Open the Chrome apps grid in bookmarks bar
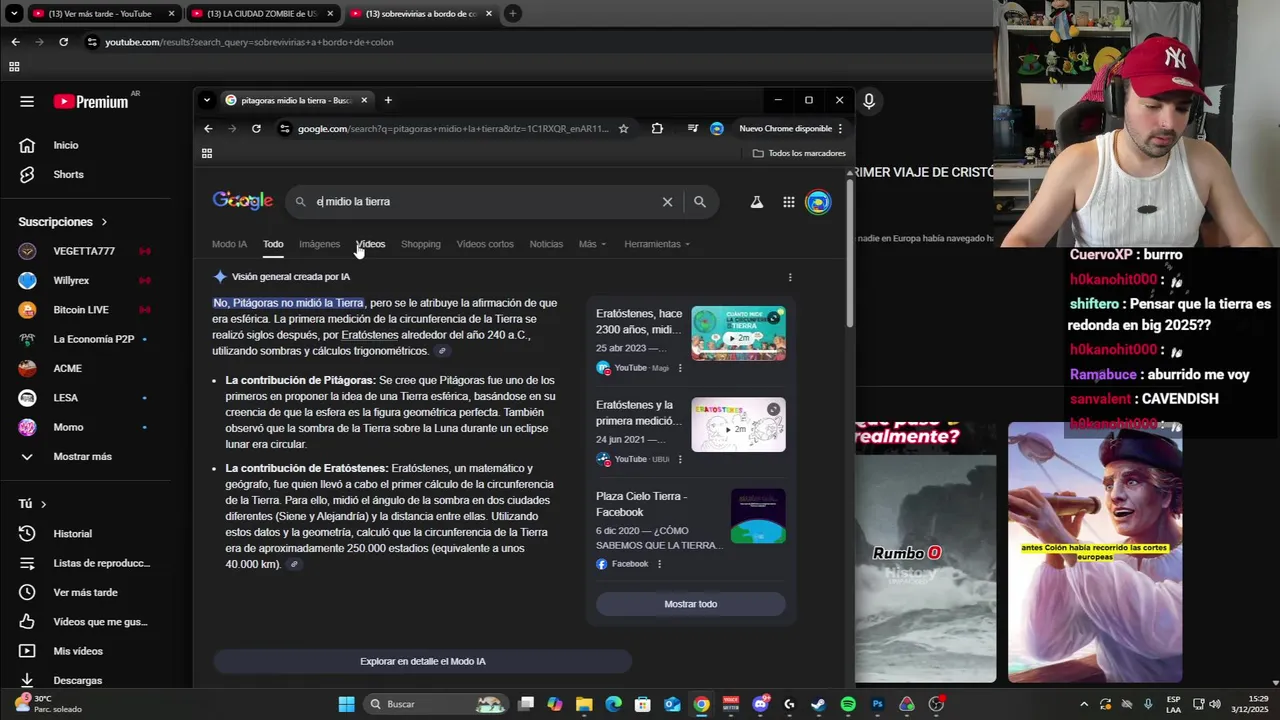Viewport: 1280px width, 720px height. [207, 153]
